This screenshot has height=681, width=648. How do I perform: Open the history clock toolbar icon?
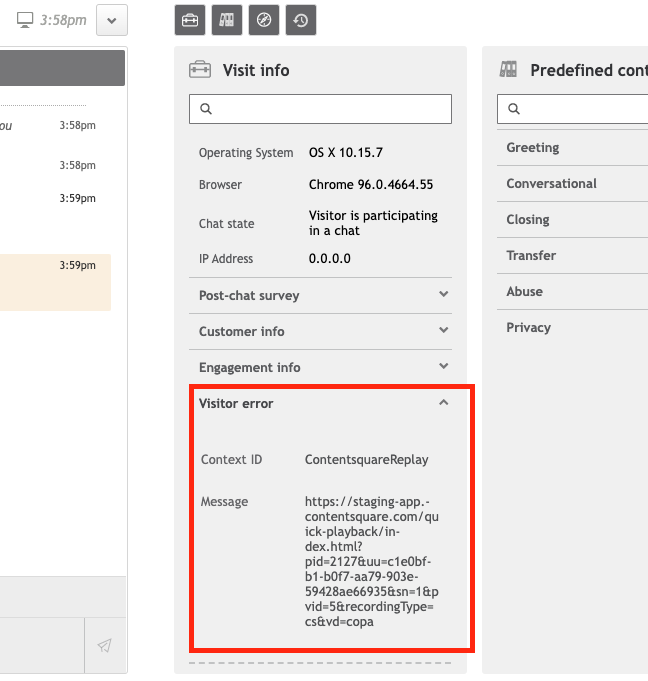(x=301, y=20)
